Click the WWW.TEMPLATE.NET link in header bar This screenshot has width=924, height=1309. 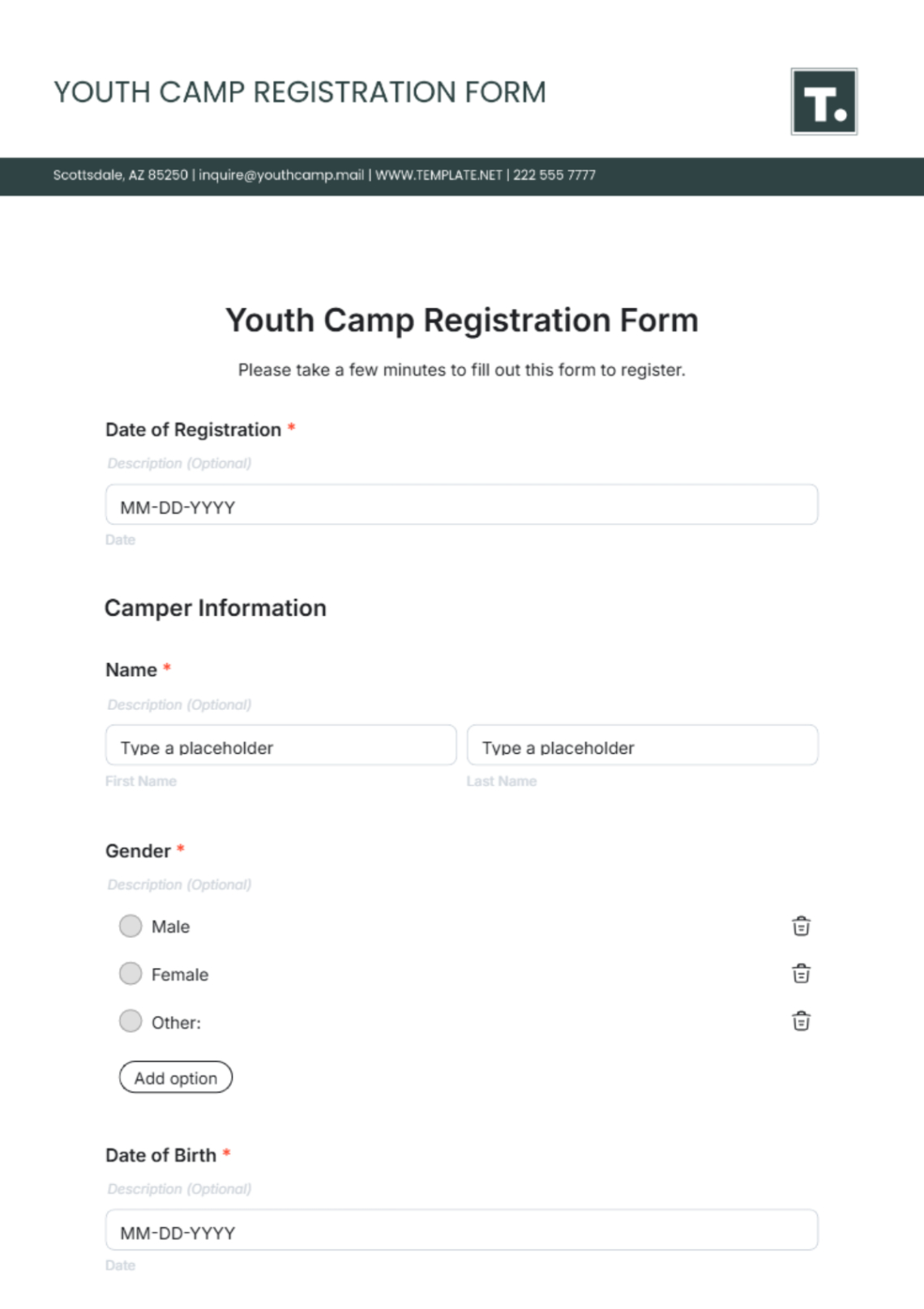point(438,175)
